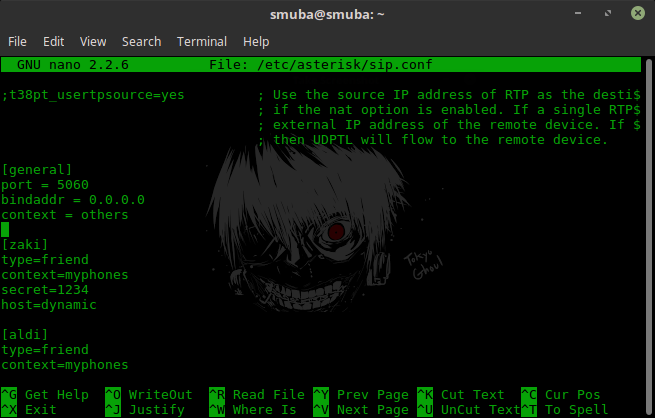Screen dimensions: 655x418
Task: Click the 'context = others' line
Action: click(x=65, y=215)
